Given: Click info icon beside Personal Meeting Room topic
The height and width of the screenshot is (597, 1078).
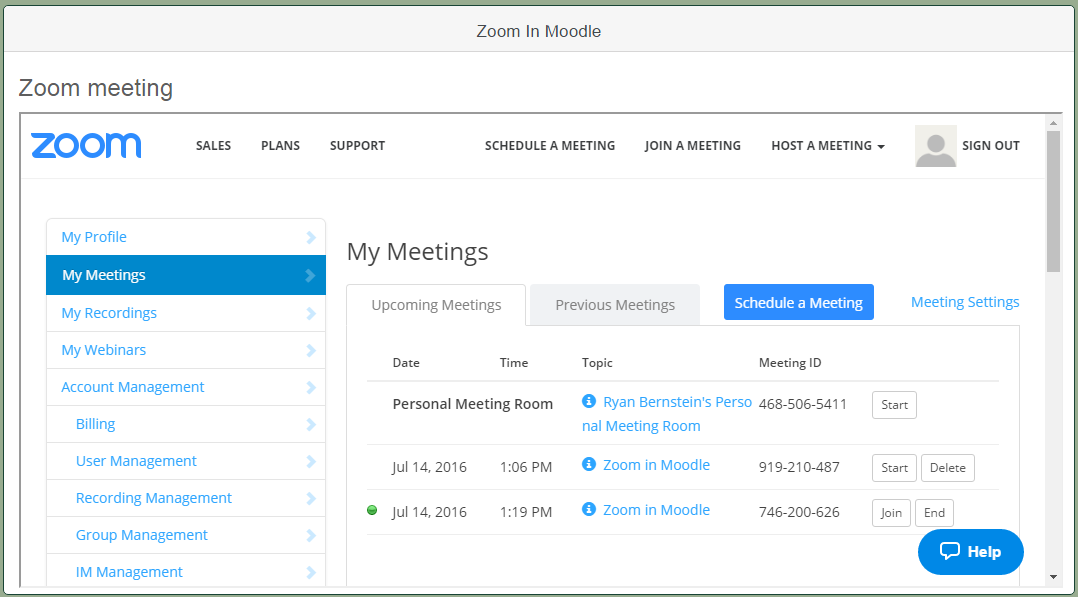Looking at the screenshot, I should (x=588, y=401).
